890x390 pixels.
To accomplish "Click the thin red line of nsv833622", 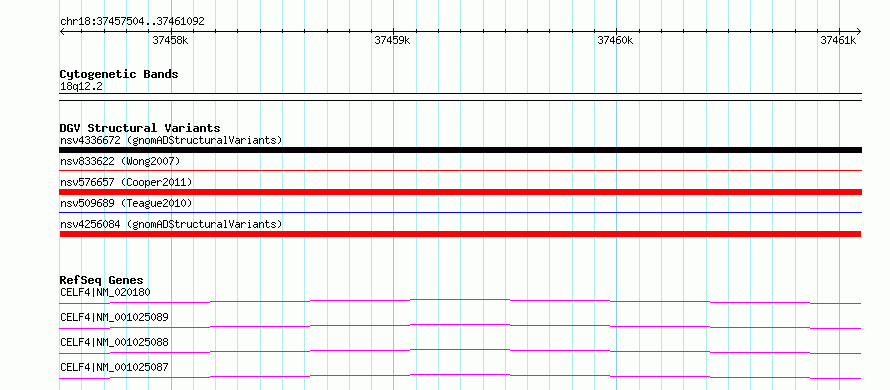I will (x=460, y=170).
